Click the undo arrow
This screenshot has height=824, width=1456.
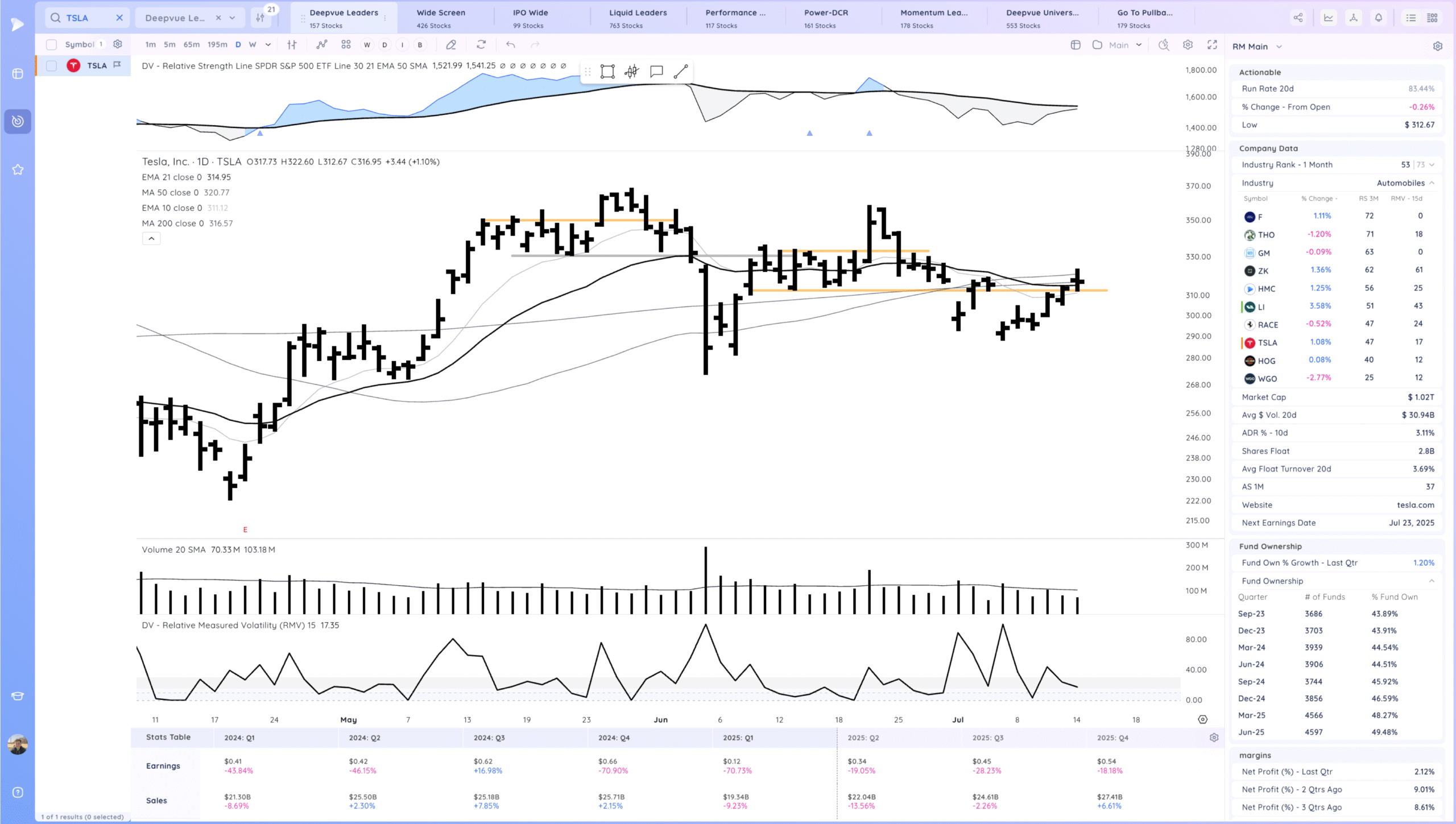coord(510,44)
